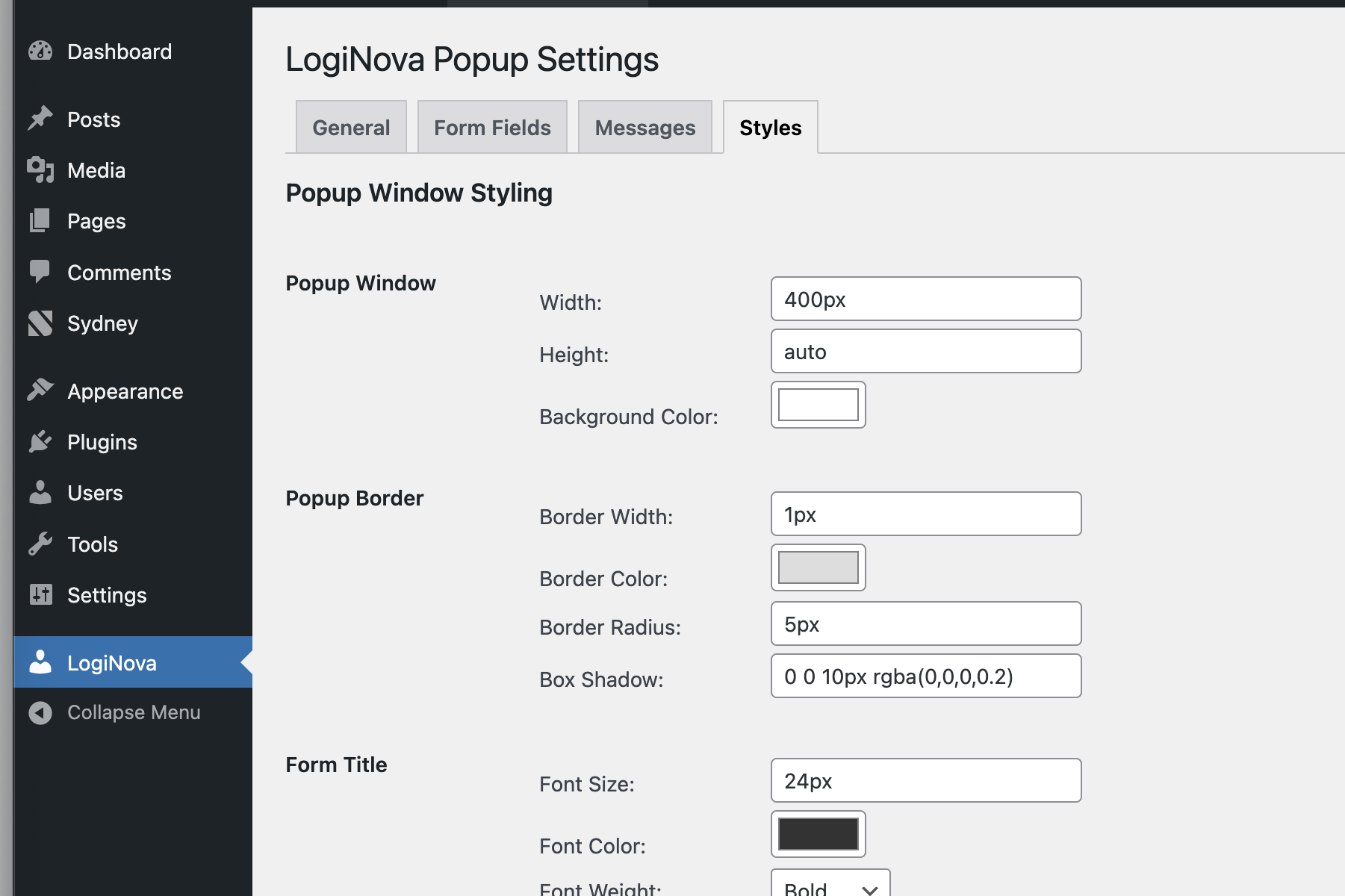Open Tools using the wrench icon
This screenshot has width=1345, height=896.
click(40, 544)
